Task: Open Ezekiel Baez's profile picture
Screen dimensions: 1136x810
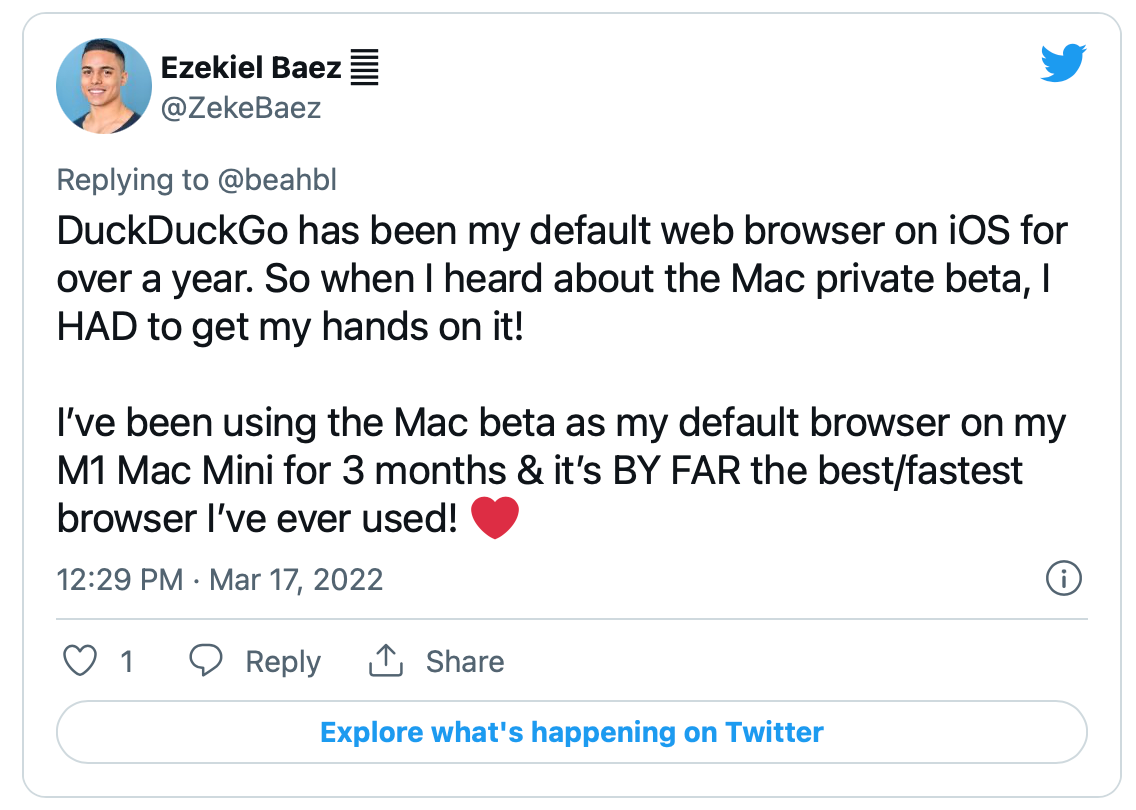Action: tap(104, 86)
